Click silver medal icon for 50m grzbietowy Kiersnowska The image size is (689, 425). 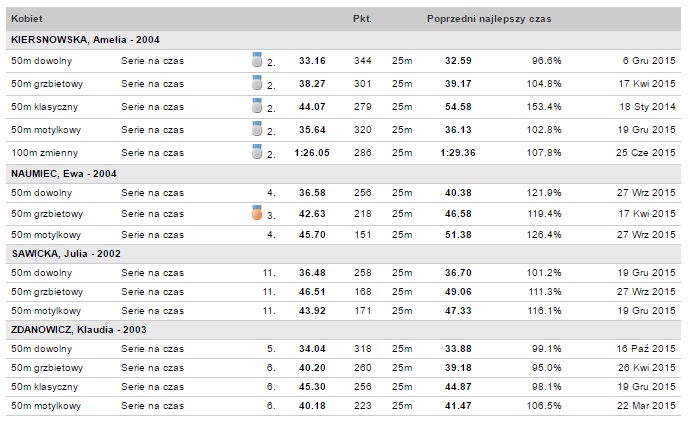(x=257, y=84)
